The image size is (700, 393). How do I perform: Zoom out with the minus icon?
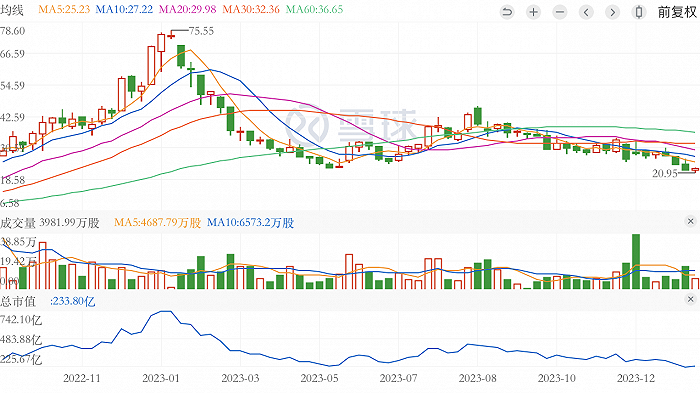tap(560, 12)
